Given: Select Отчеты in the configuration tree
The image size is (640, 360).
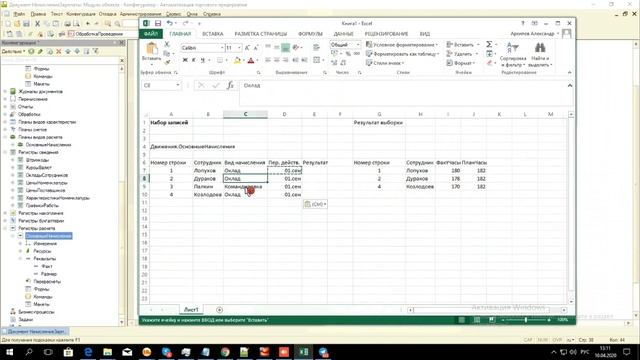Looking at the screenshot, I should (x=25, y=107).
